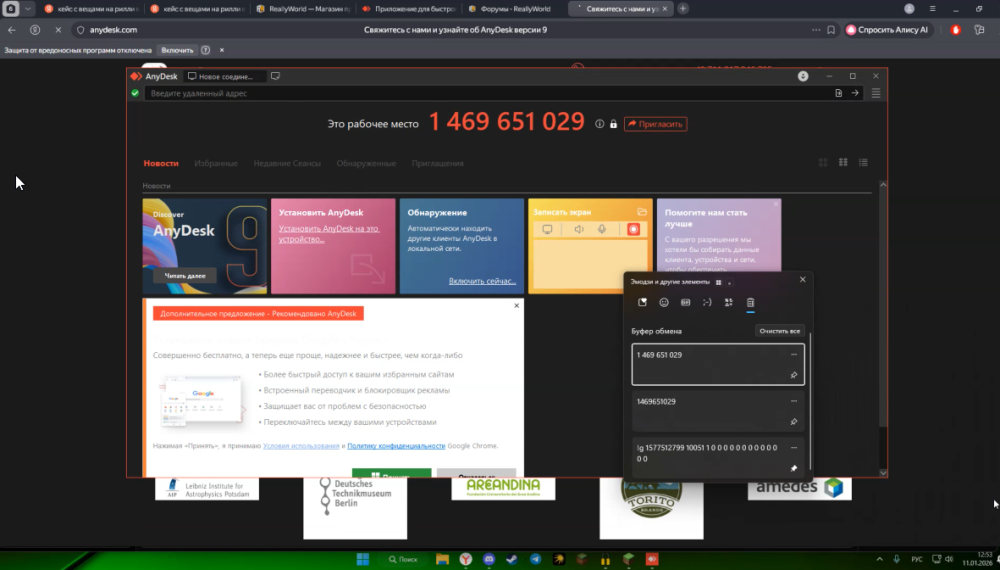This screenshot has height=570, width=1000.
Task: Open the AnyDesk hamburger menu icon
Action: pyautogui.click(x=876, y=93)
